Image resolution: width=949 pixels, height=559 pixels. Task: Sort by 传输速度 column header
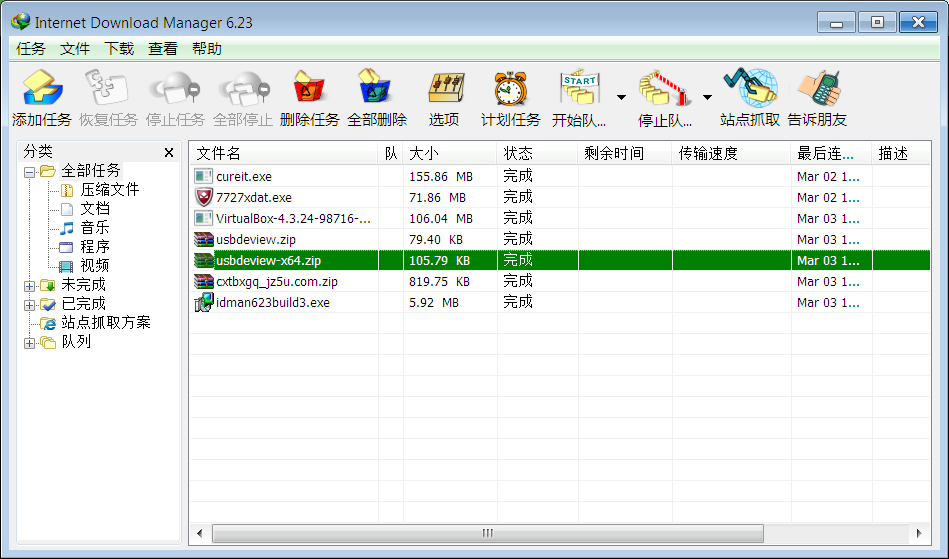coord(731,154)
